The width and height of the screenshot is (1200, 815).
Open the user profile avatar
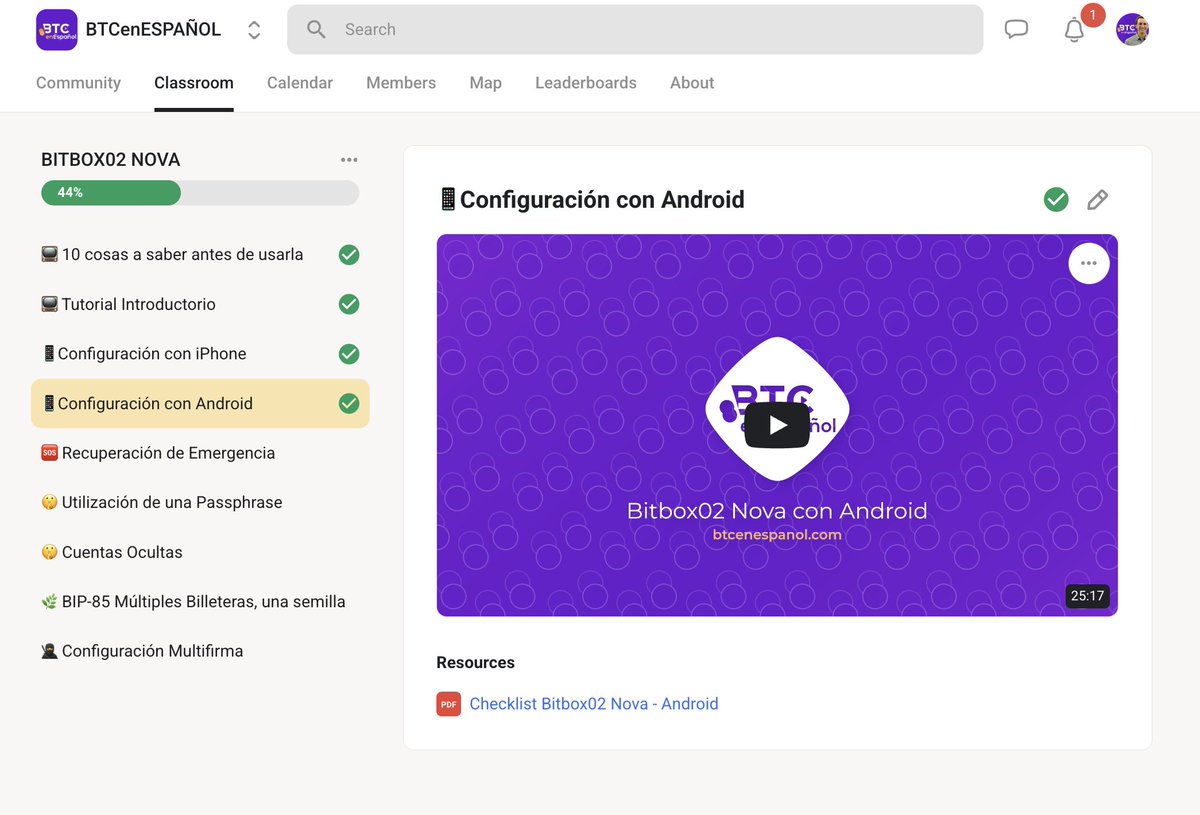tap(1132, 29)
